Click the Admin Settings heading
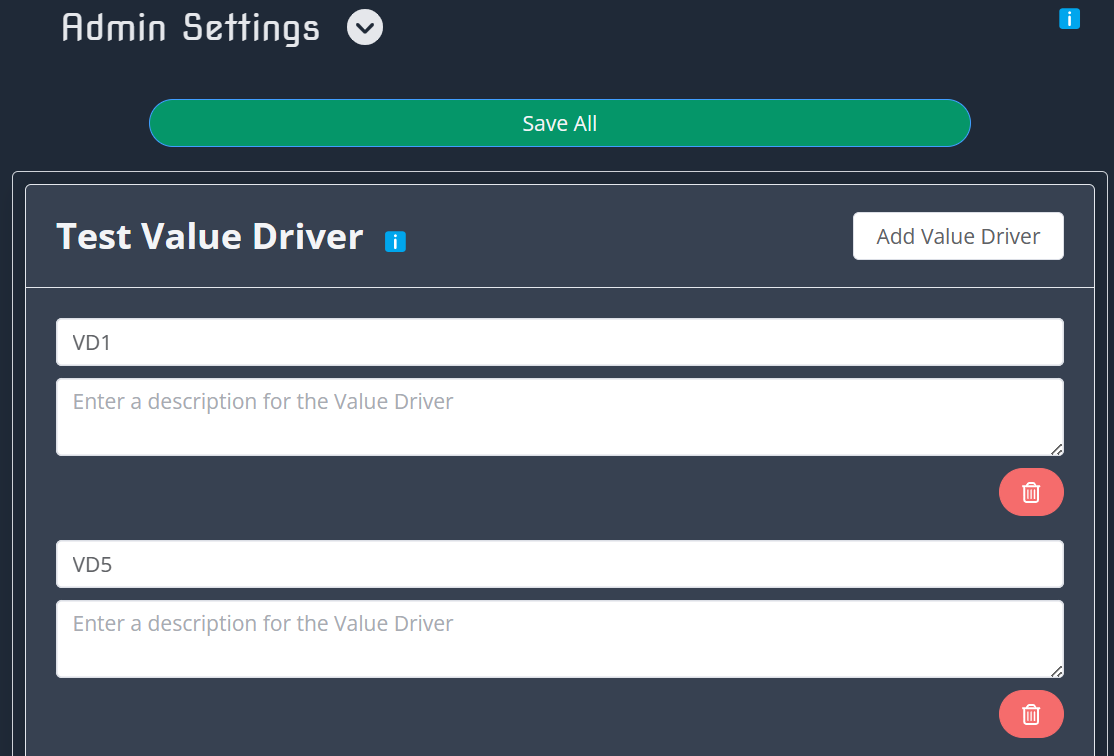This screenshot has width=1114, height=756. (190, 27)
